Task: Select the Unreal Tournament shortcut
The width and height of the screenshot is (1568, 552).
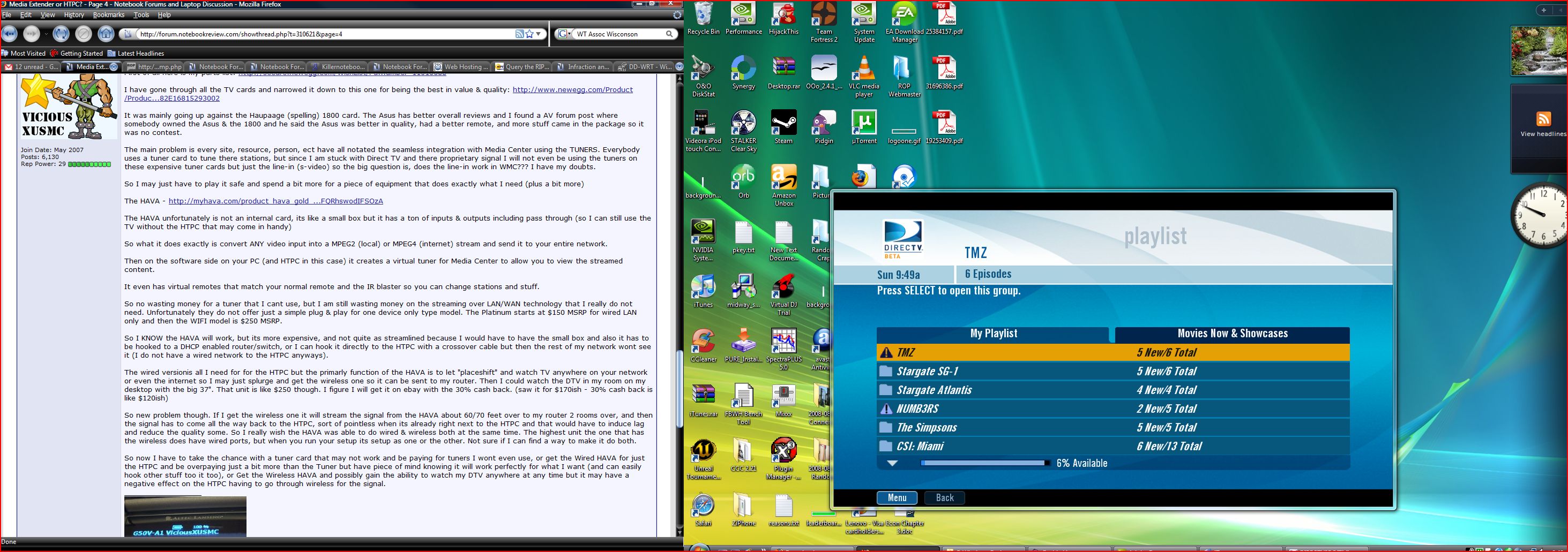Action: 703,459
